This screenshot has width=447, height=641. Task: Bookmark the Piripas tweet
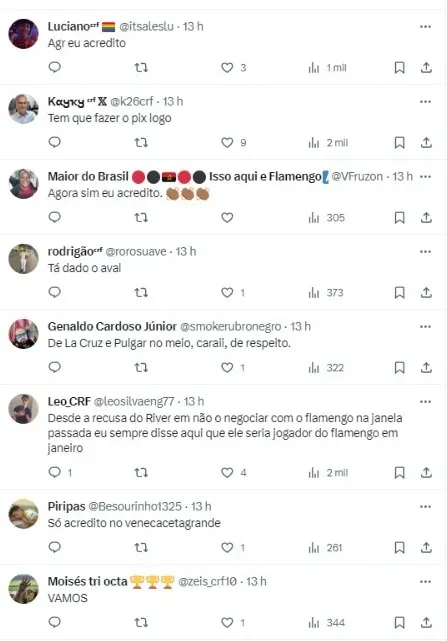(399, 547)
